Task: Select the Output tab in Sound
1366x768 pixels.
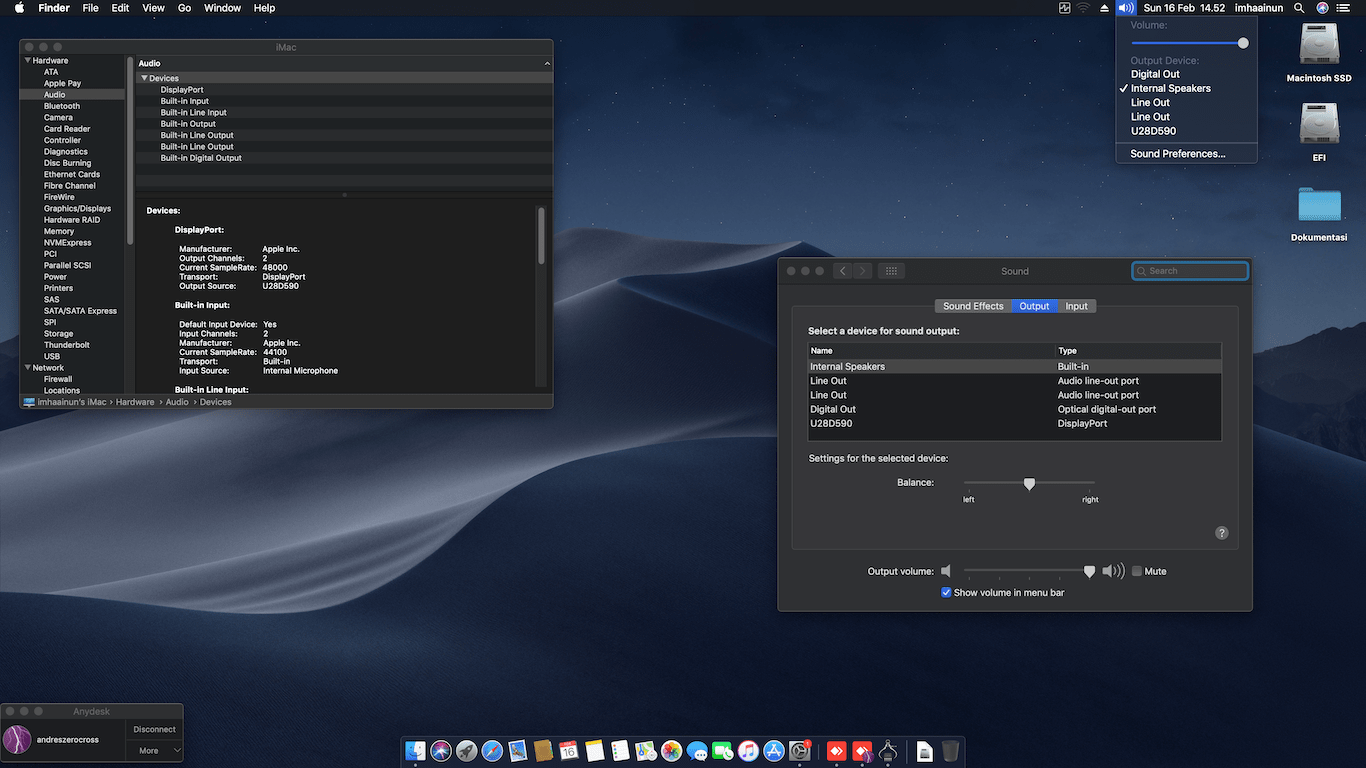Action: click(1034, 306)
